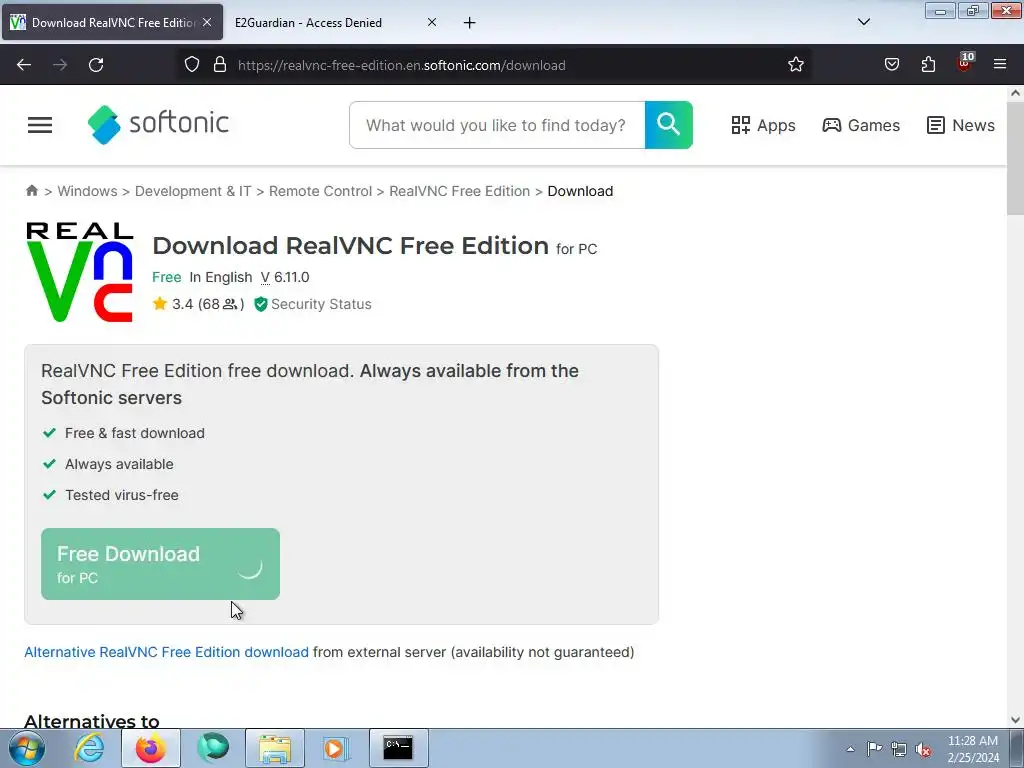
Task: Click scrollbar down arrow
Action: pyautogui.click(x=1015, y=720)
